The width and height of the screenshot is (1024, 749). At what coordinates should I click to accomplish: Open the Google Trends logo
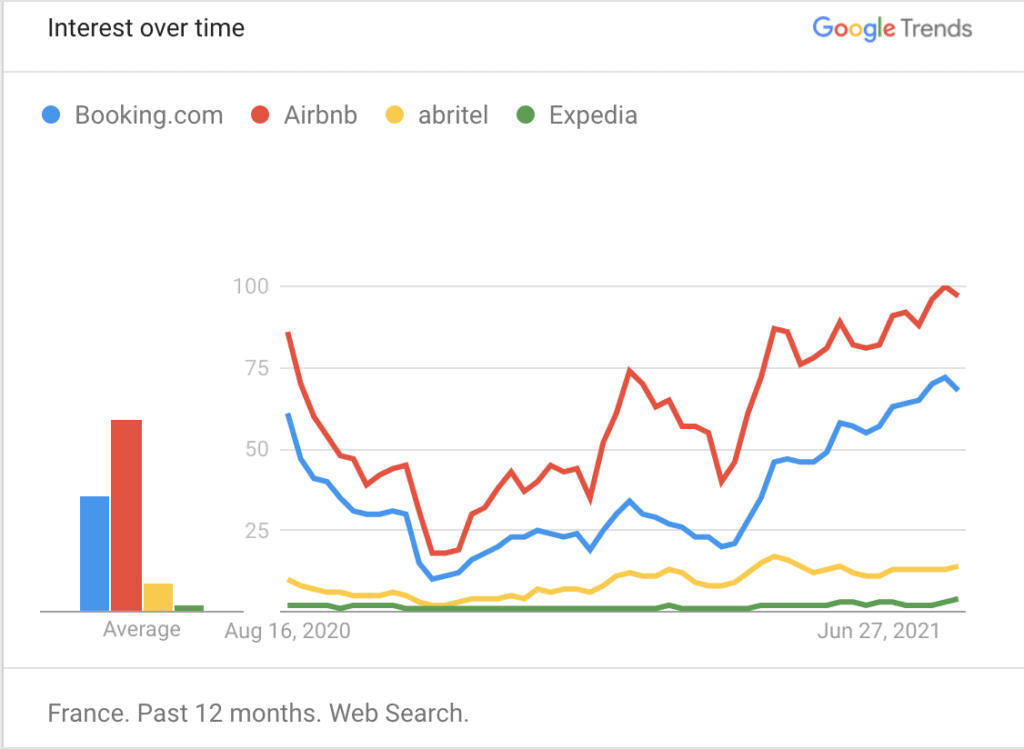892,29
